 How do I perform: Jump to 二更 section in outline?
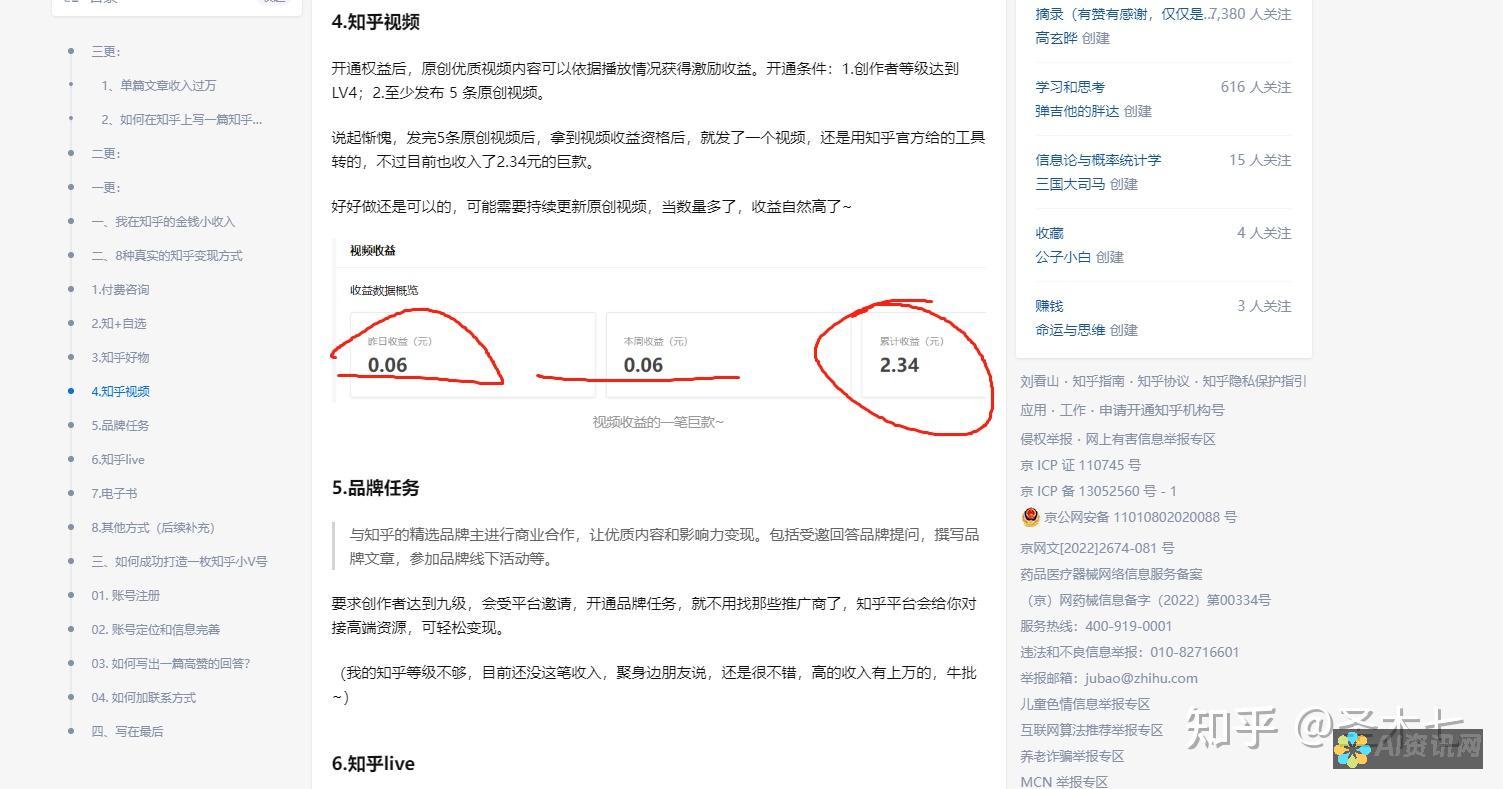[106, 153]
